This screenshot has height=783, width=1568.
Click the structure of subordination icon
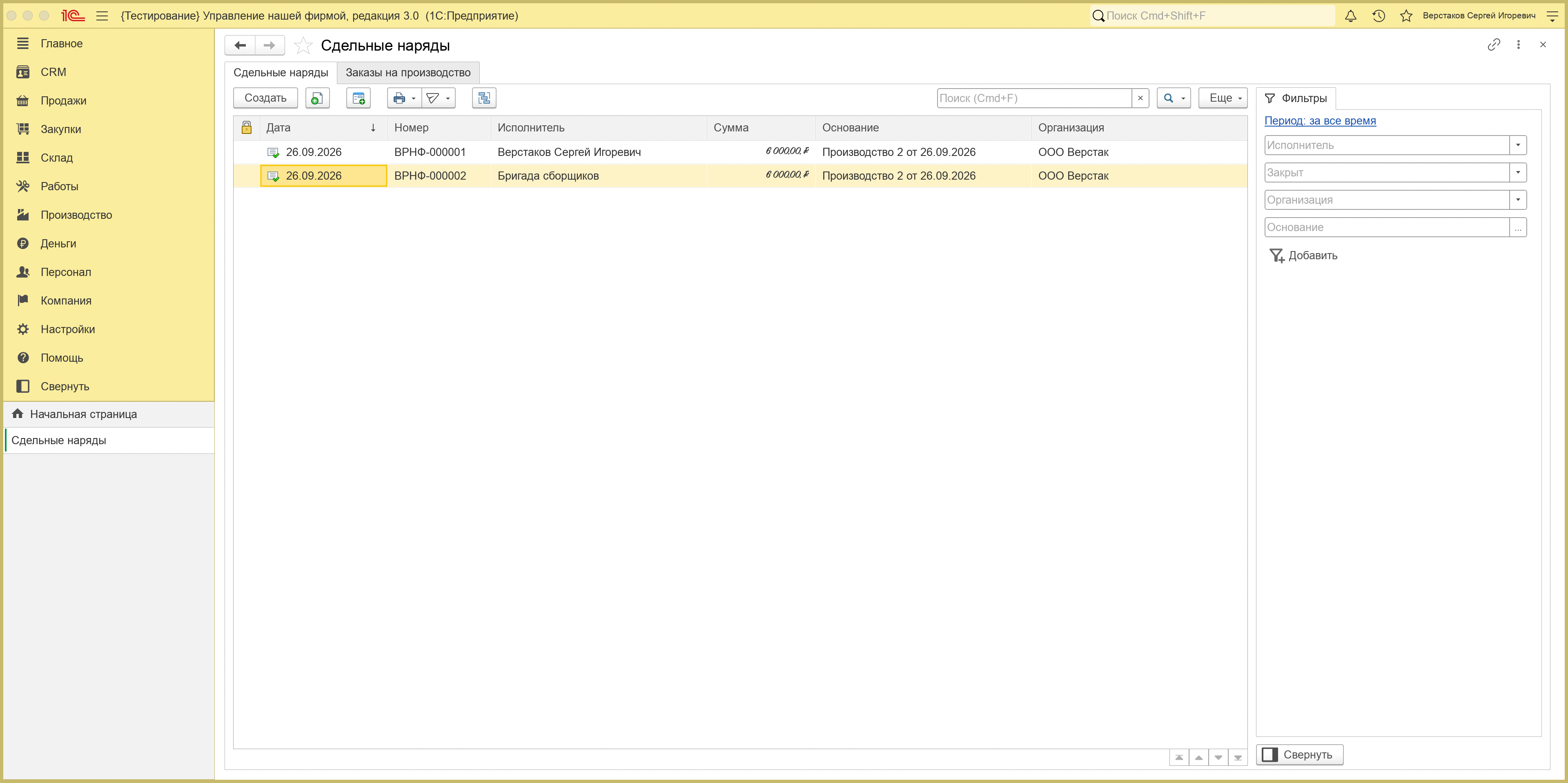click(x=484, y=98)
